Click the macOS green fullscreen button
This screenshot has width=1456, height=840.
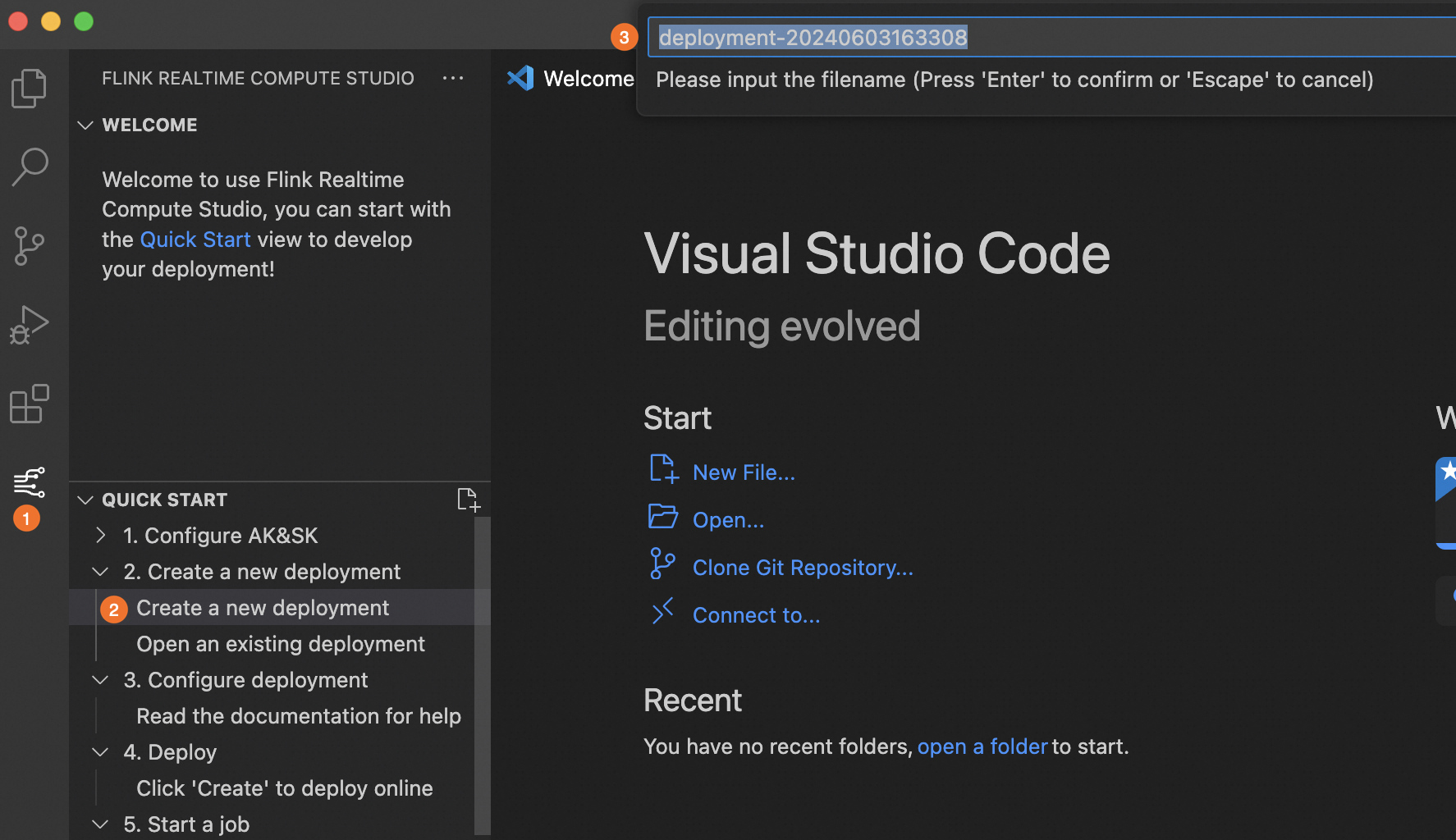pyautogui.click(x=84, y=21)
